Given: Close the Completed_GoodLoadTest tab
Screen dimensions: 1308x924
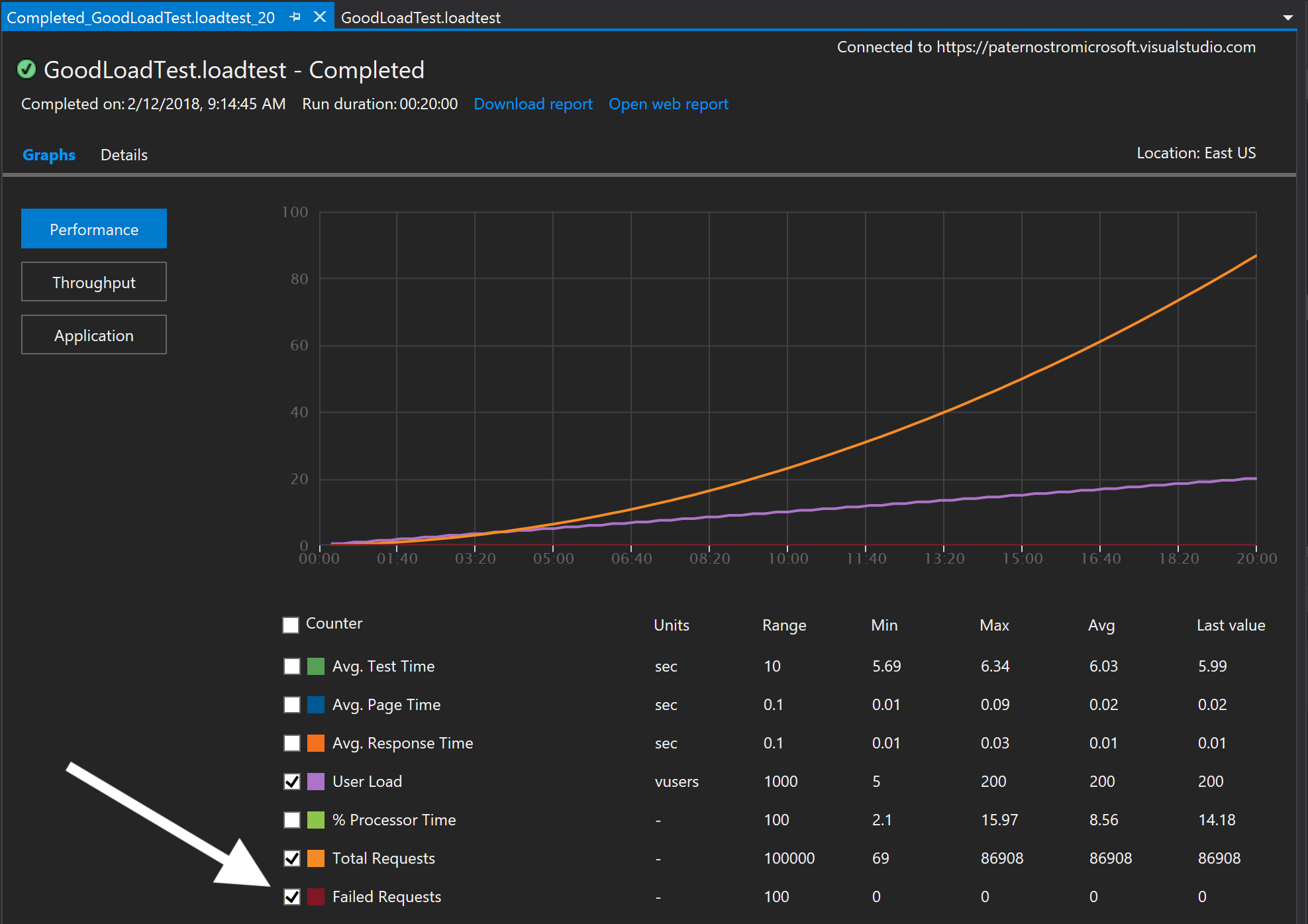Looking at the screenshot, I should pos(320,17).
